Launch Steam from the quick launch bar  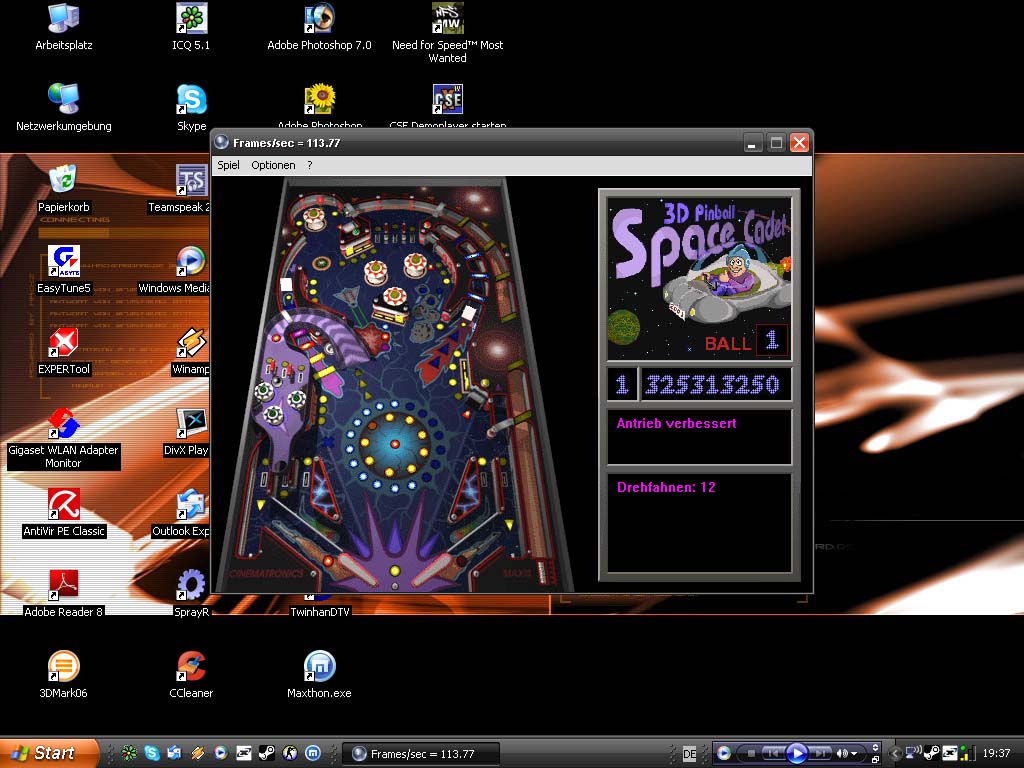(266, 754)
